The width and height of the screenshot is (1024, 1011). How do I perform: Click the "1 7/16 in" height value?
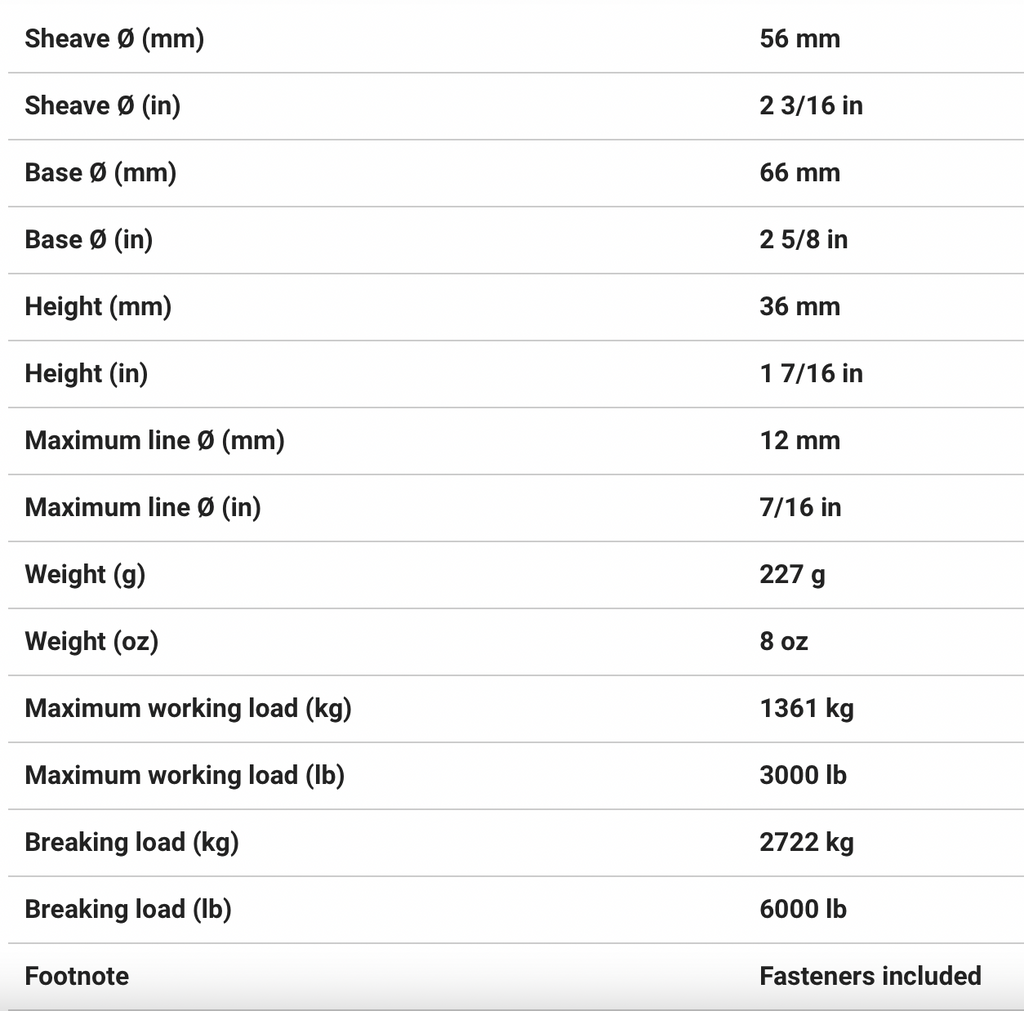810,374
